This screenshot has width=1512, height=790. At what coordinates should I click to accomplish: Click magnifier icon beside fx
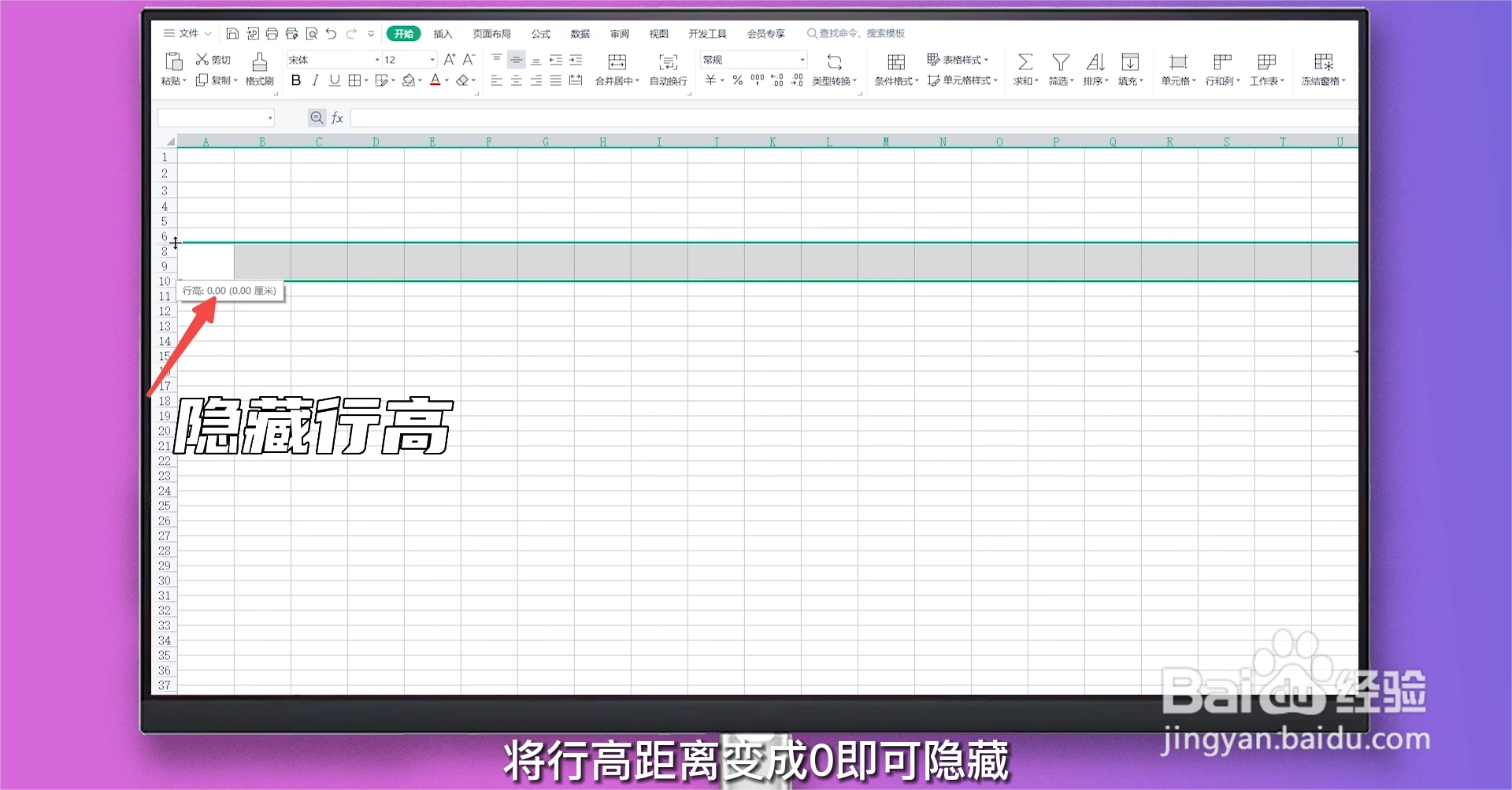(x=317, y=118)
